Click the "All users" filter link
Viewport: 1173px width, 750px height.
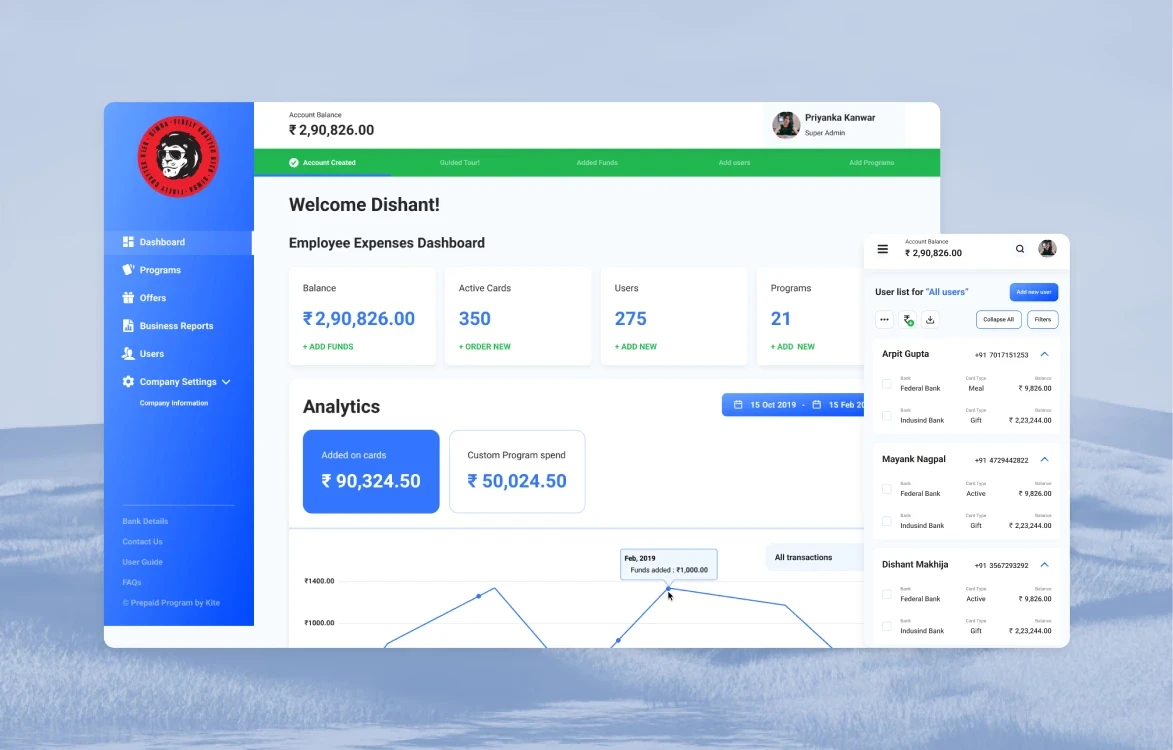point(947,292)
